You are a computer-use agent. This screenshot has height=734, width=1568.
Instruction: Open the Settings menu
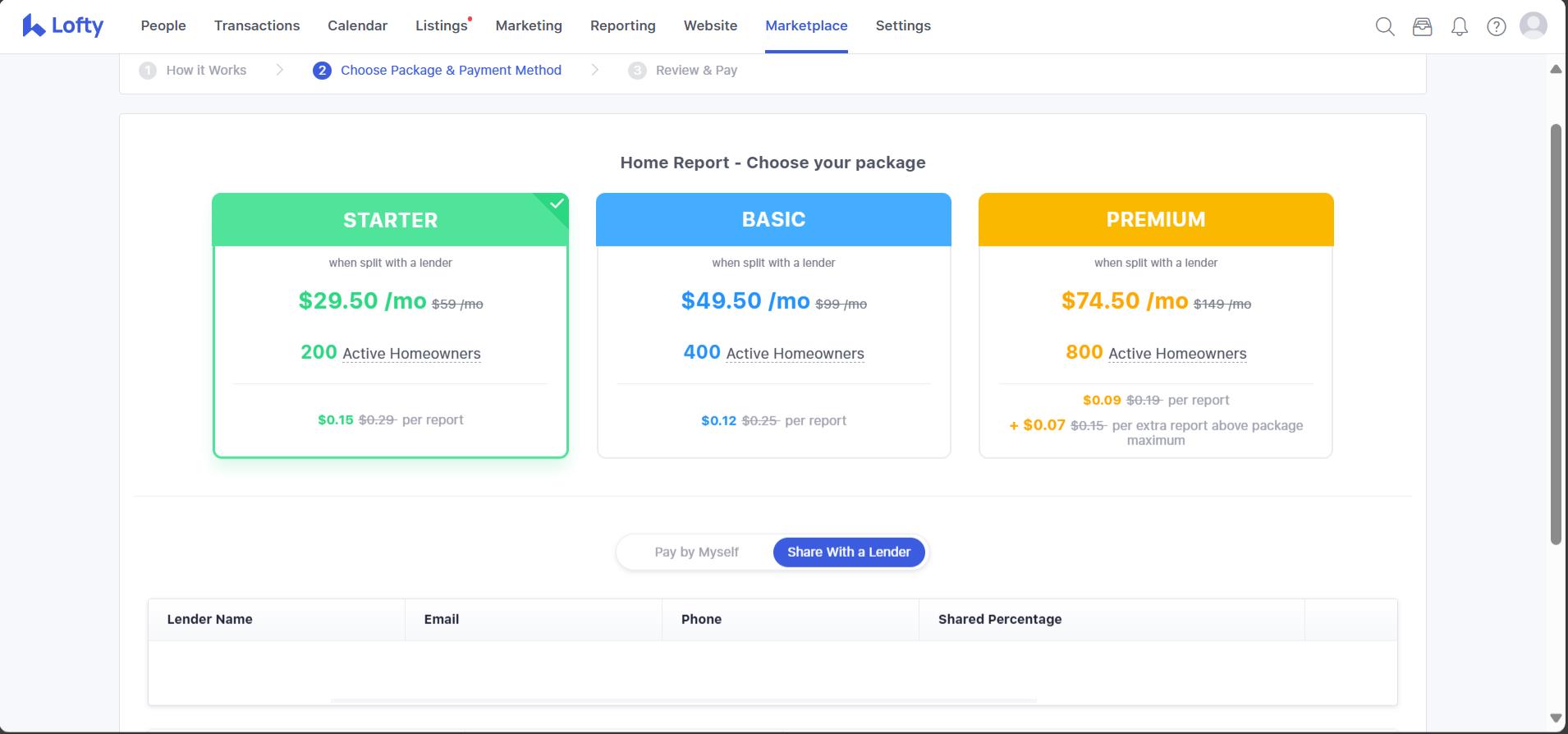click(x=903, y=25)
